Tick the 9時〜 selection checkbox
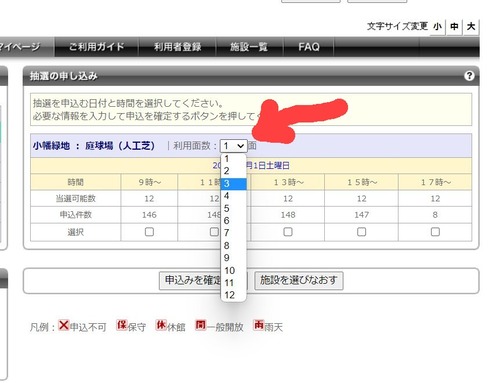 pyautogui.click(x=149, y=232)
